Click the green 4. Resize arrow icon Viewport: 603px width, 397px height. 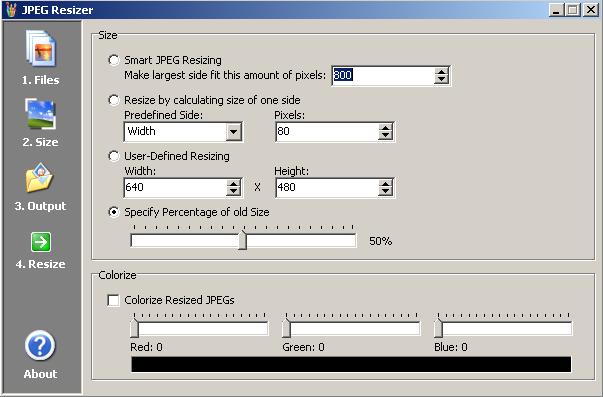click(x=41, y=242)
